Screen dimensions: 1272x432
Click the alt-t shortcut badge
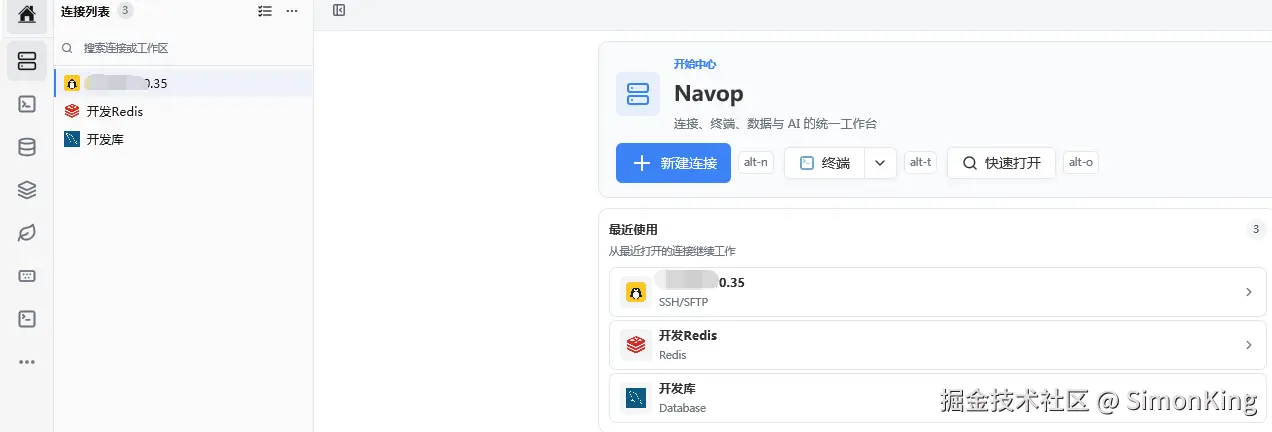[920, 163]
